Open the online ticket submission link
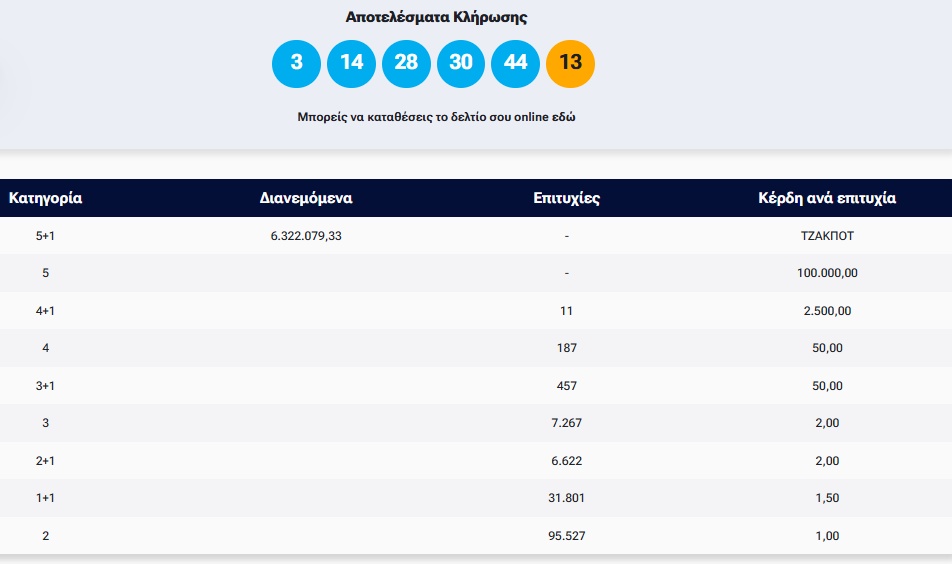This screenshot has height=564, width=952. coord(436,117)
